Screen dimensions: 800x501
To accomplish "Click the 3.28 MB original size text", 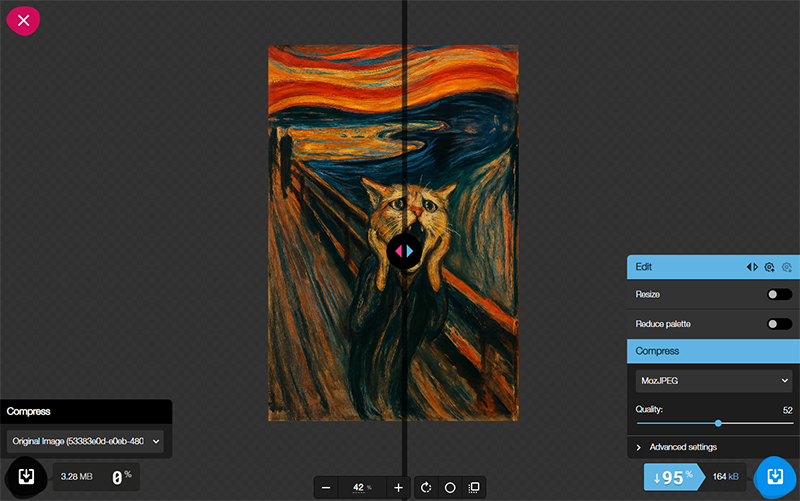I will click(x=77, y=477).
